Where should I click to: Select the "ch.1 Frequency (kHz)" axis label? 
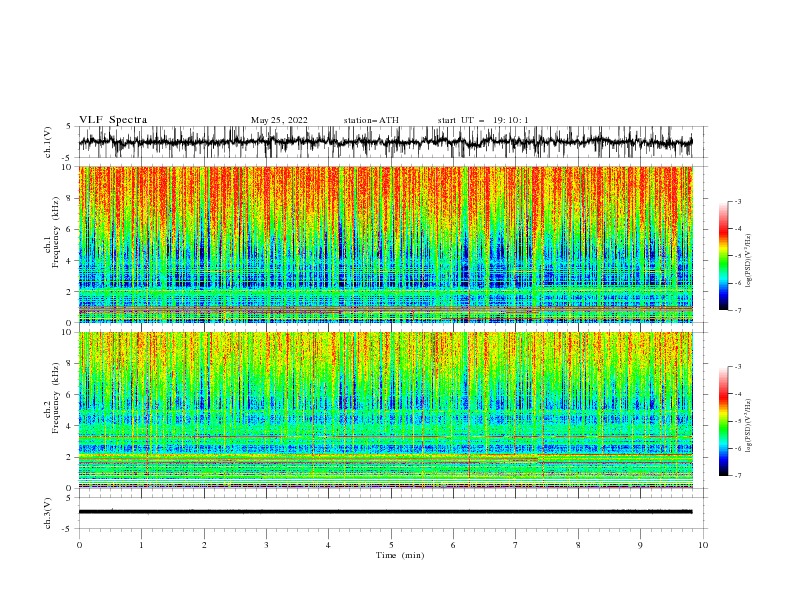[52, 232]
